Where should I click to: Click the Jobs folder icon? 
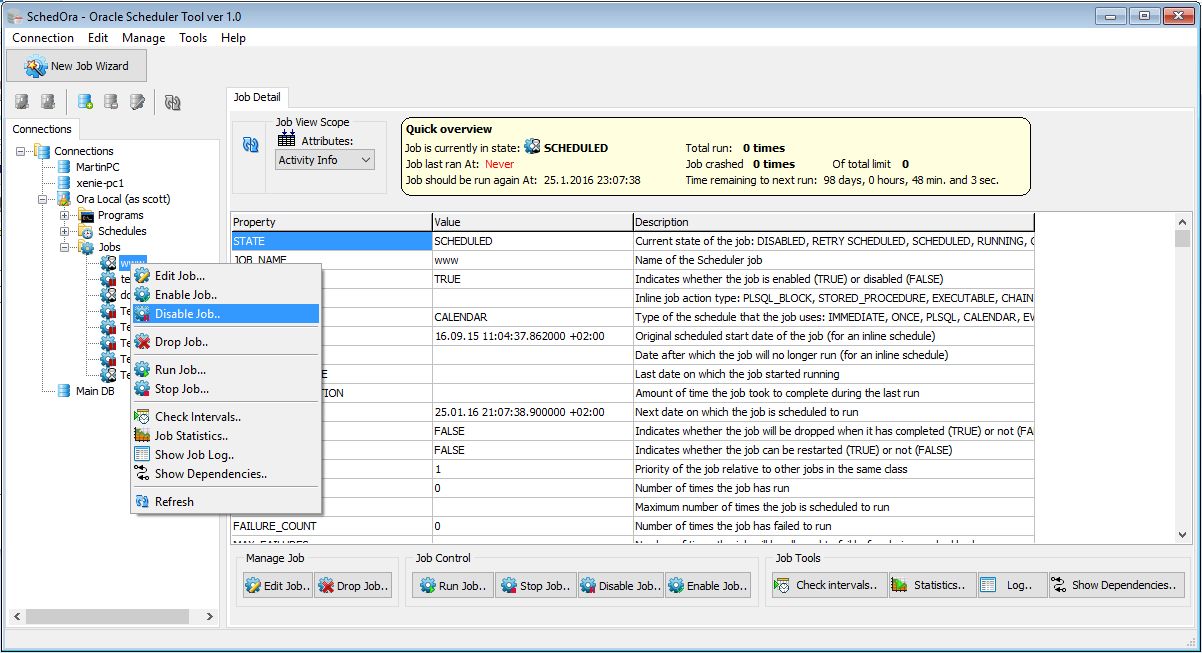coord(86,247)
